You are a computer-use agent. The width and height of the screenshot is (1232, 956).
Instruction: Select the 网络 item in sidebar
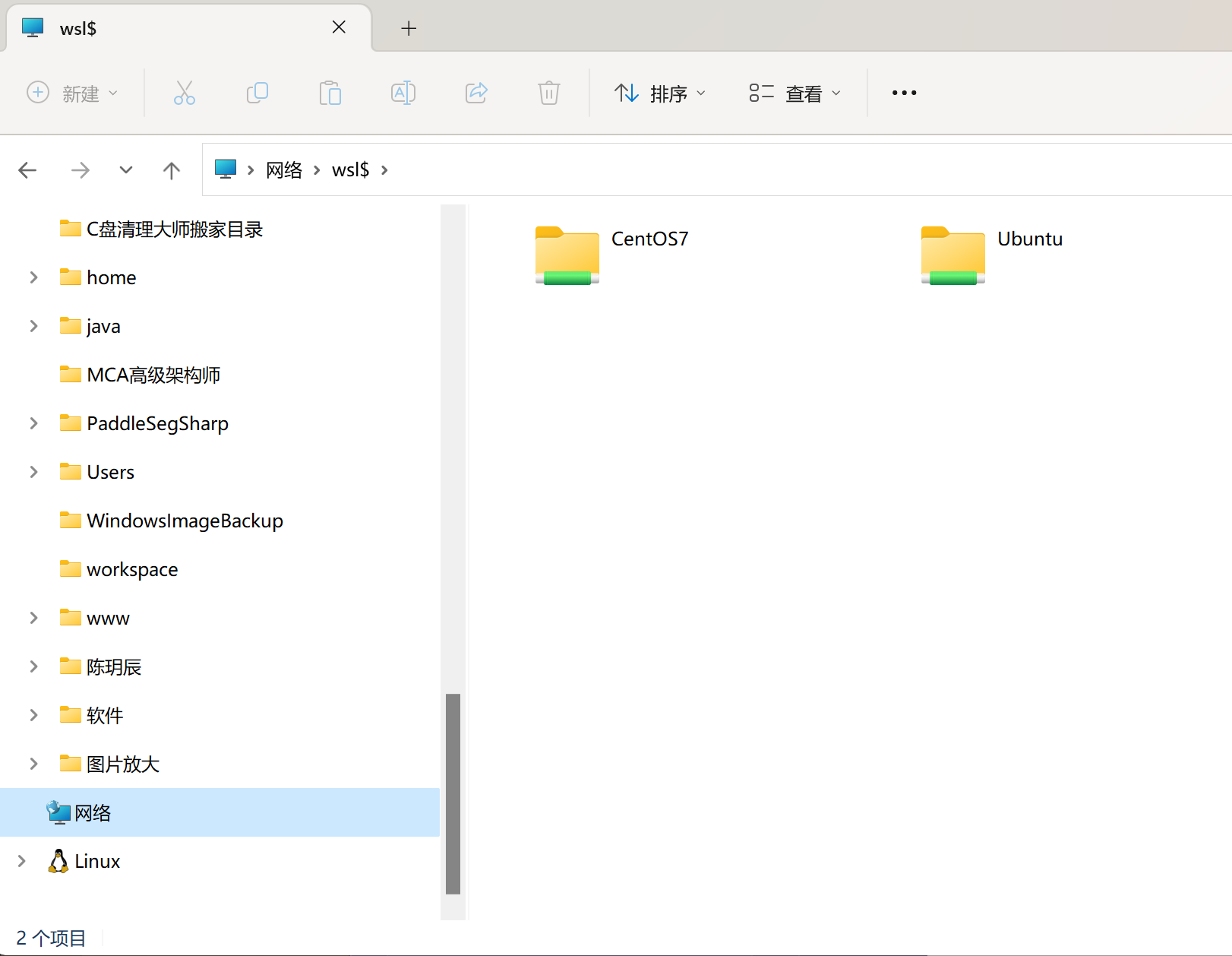click(220, 812)
